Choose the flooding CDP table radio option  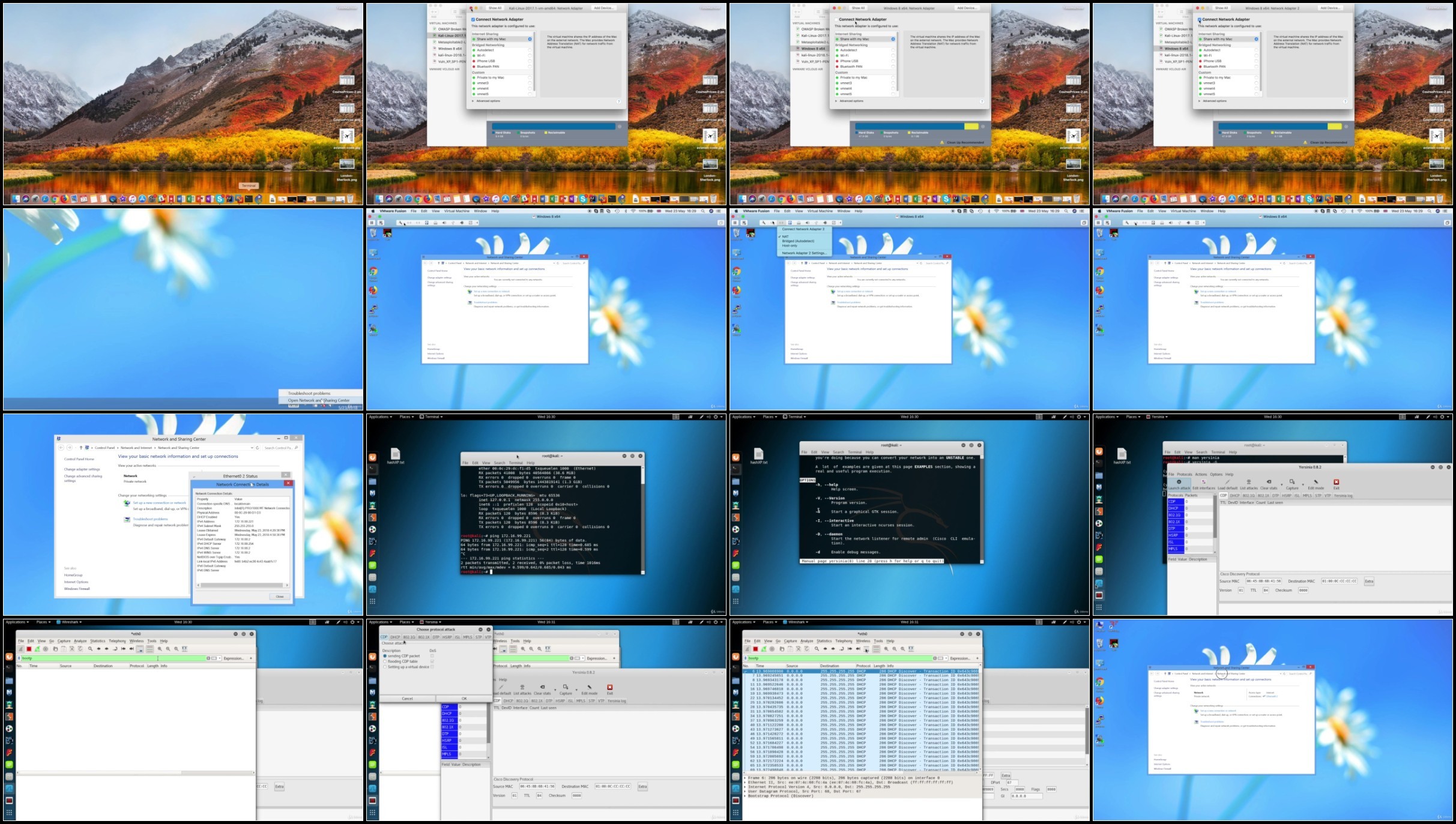(x=385, y=661)
